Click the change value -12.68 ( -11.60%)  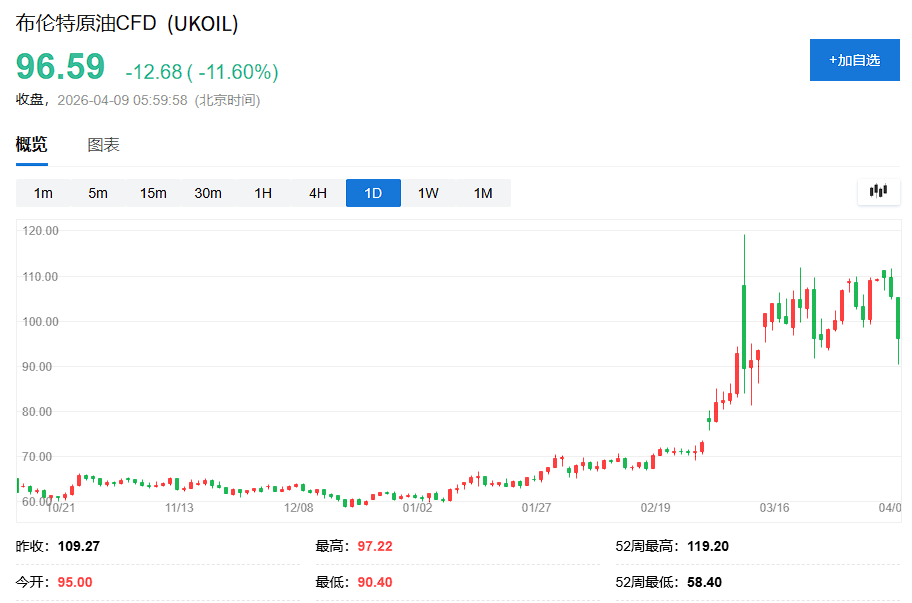tap(202, 72)
